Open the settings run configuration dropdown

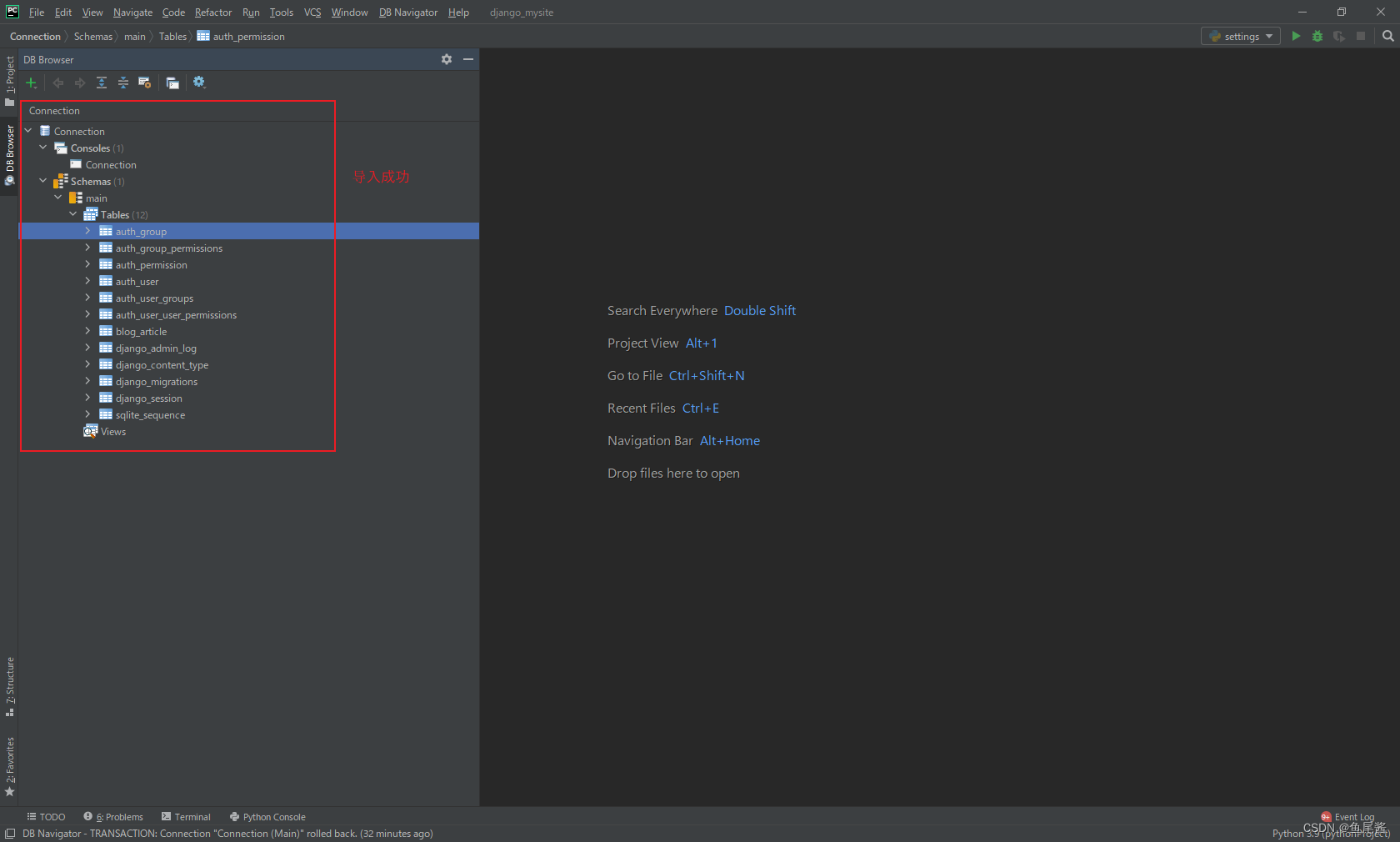1241,36
